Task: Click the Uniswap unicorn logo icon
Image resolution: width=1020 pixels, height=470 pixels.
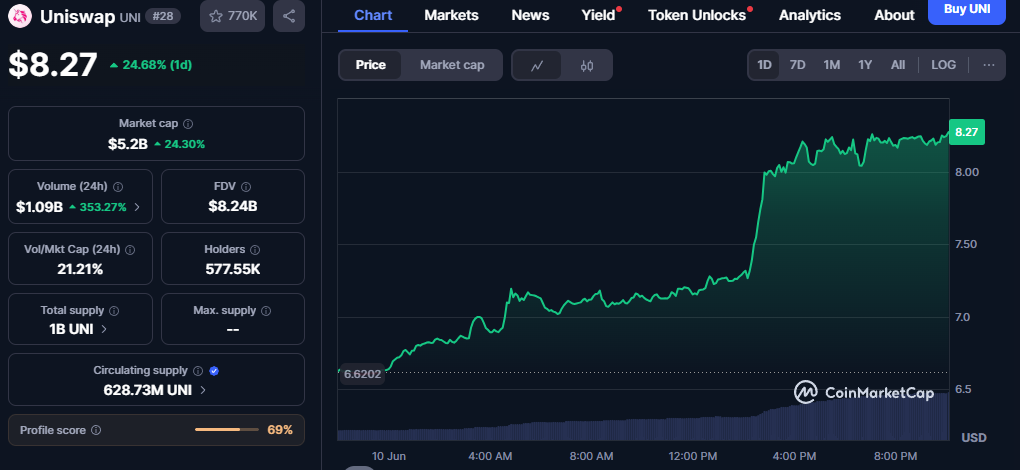Action: [22, 16]
